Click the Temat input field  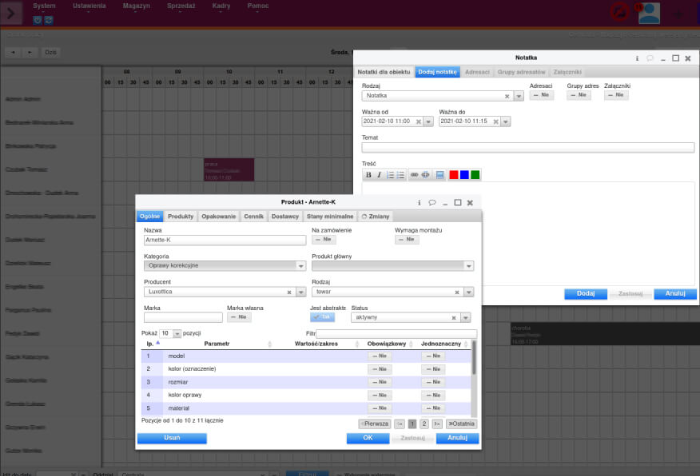coord(527,148)
